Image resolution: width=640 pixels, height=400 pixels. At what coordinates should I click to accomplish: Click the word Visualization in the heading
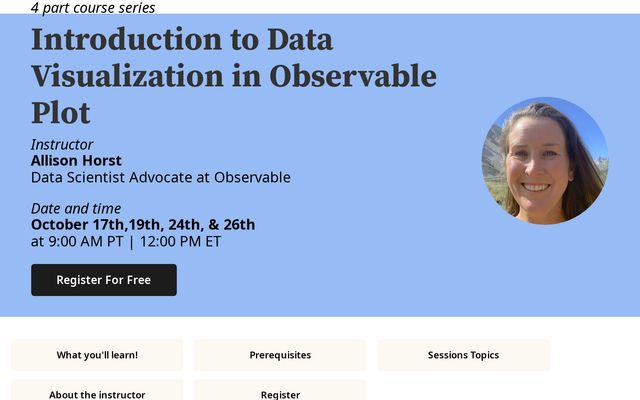tap(127, 76)
